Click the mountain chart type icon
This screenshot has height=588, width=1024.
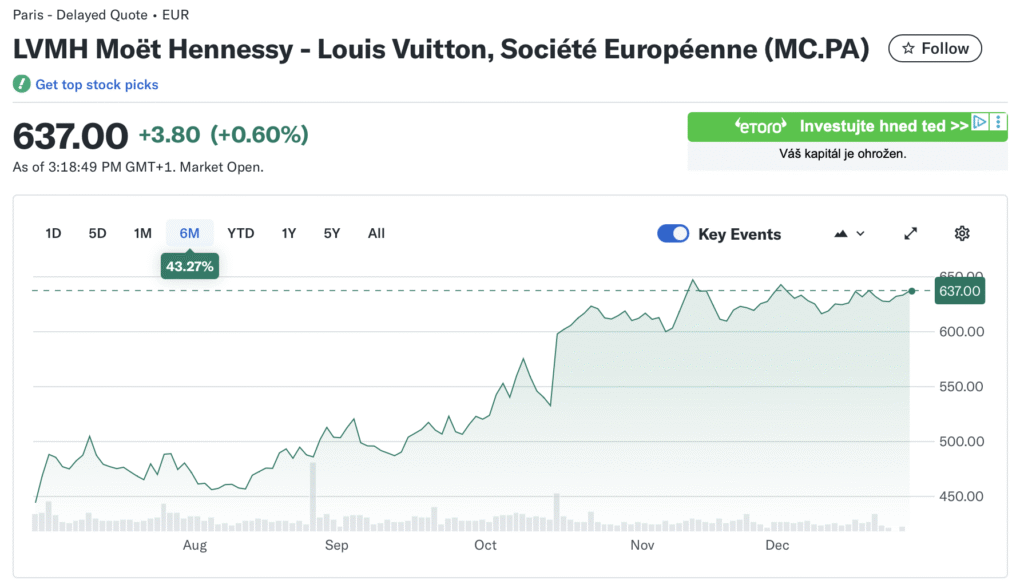[841, 233]
